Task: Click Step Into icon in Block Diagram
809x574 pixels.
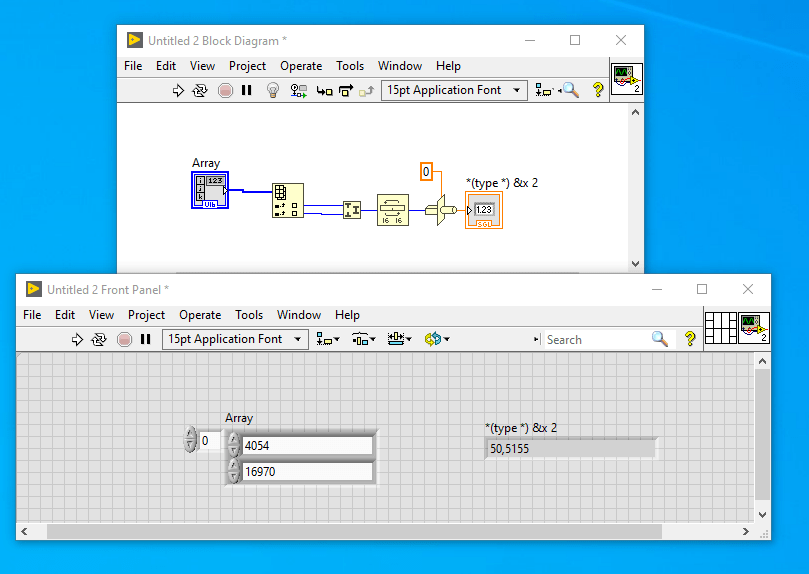Action: click(x=325, y=91)
